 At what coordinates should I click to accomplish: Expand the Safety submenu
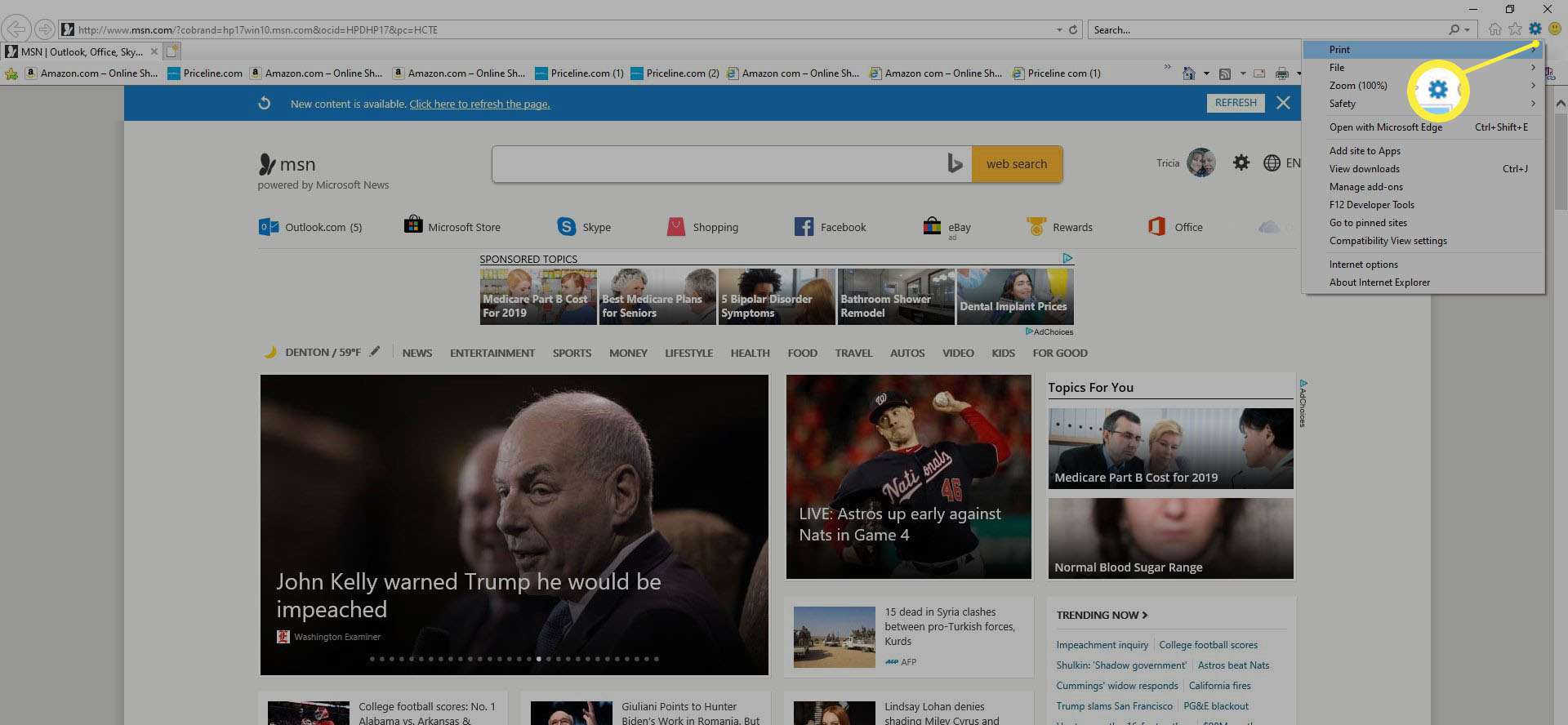click(1423, 103)
